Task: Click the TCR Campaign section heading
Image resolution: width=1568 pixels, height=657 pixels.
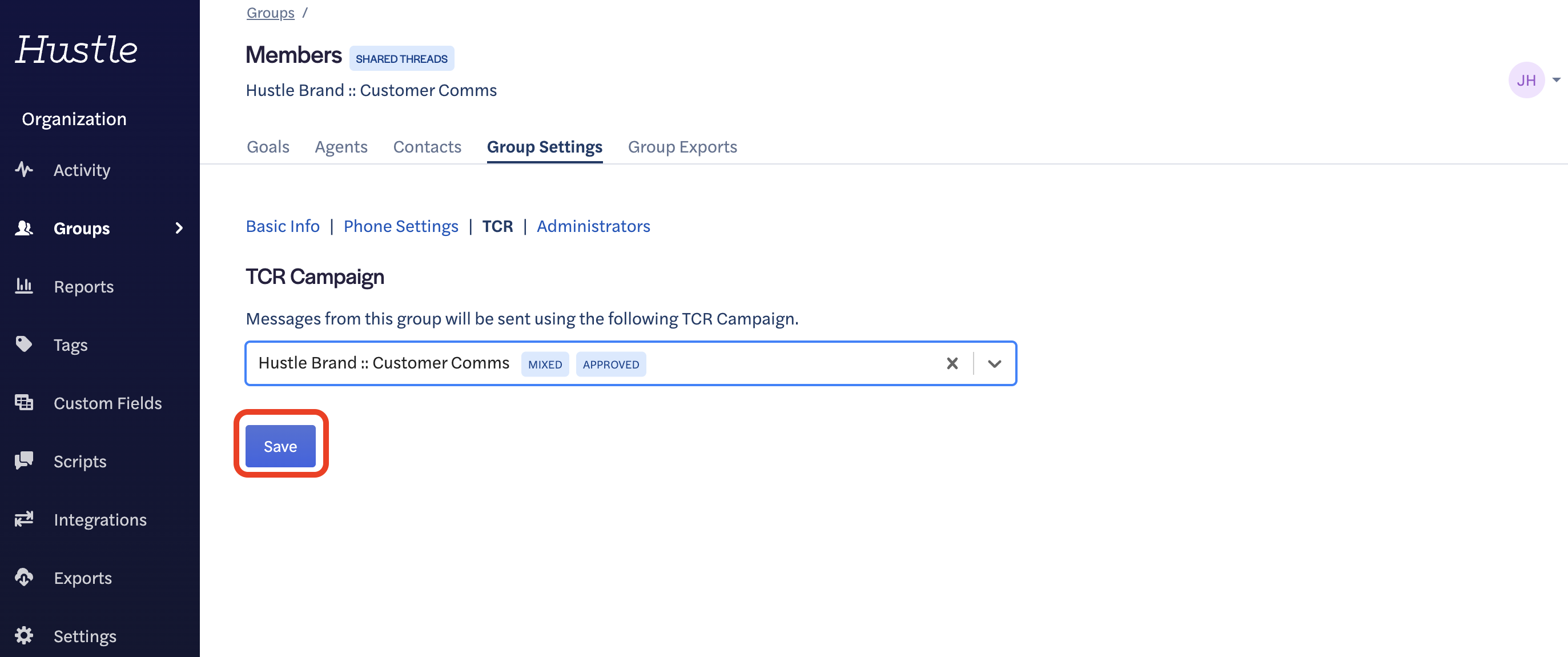Action: pos(315,277)
